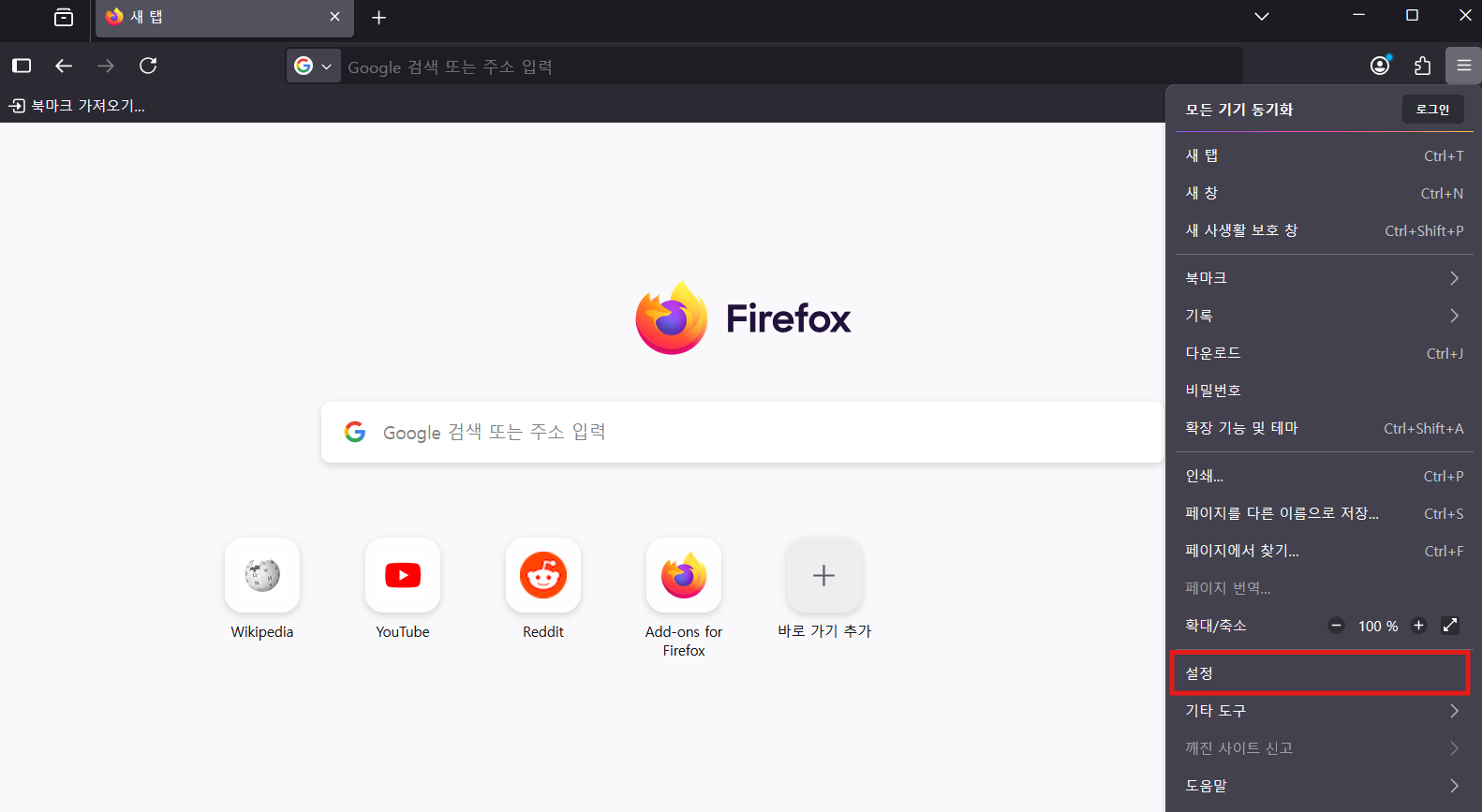The image size is (1482, 812).
Task: Open the Google search engine selector dropdown
Action: (x=314, y=66)
